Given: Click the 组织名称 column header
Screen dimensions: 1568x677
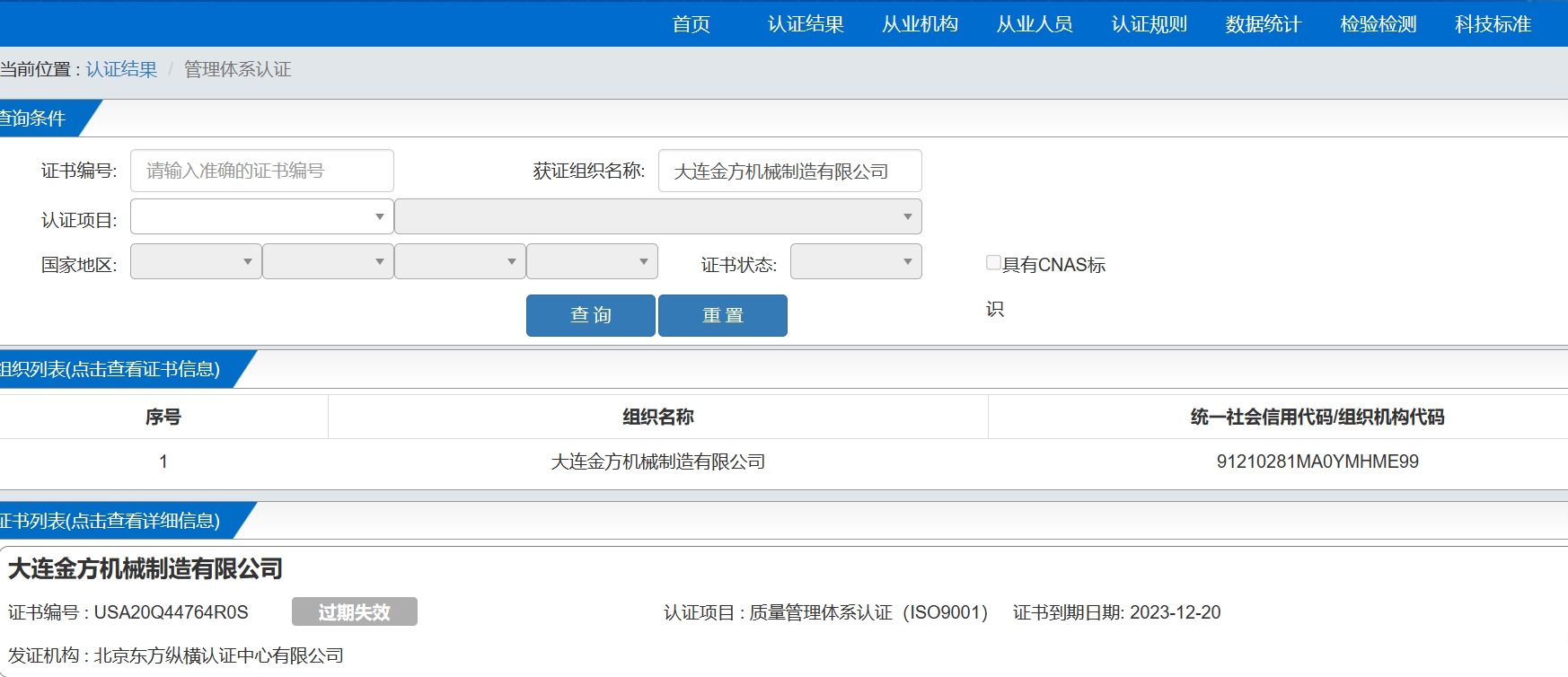Looking at the screenshot, I should [x=658, y=417].
